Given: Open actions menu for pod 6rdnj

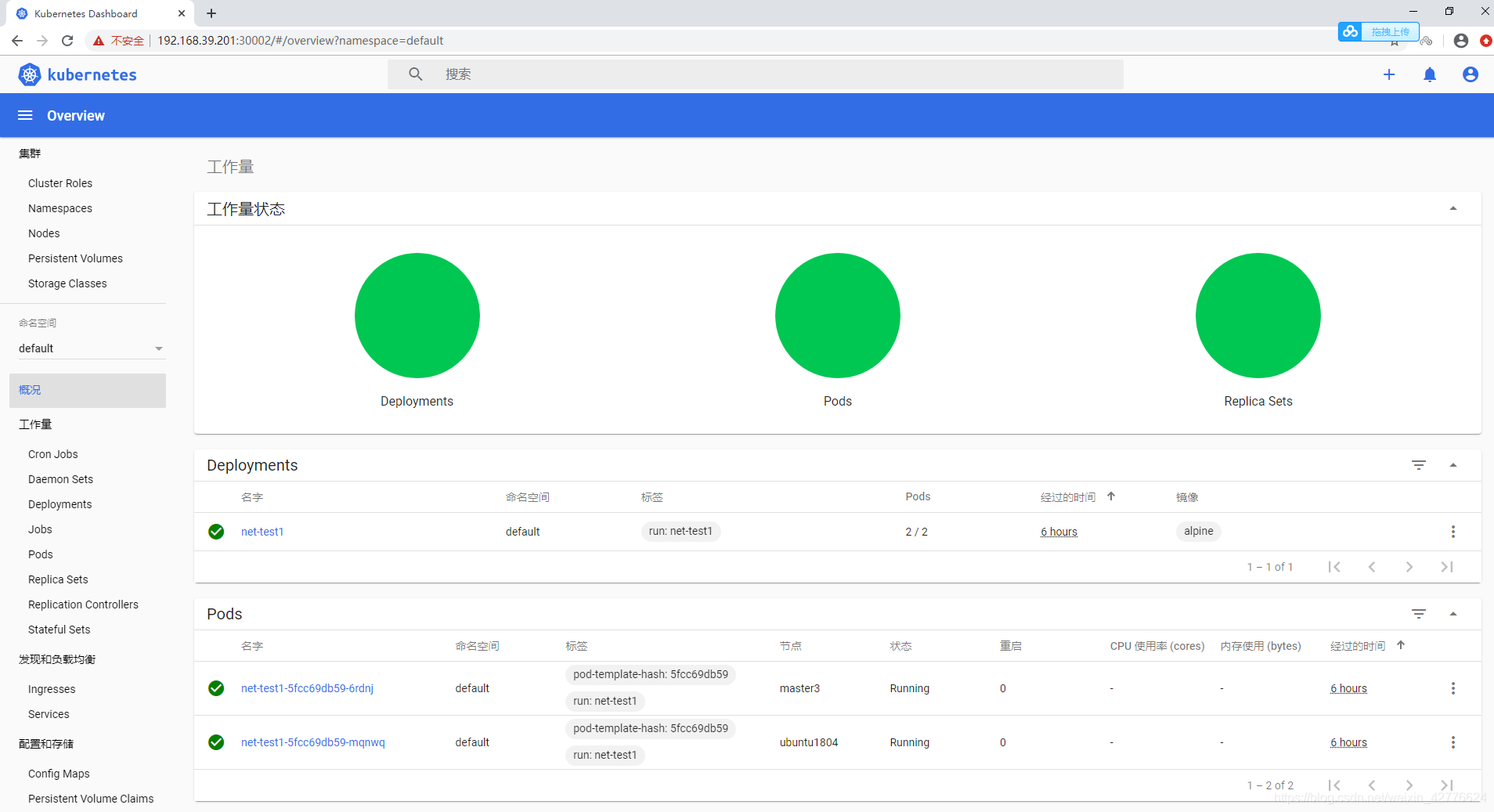Looking at the screenshot, I should tap(1453, 688).
